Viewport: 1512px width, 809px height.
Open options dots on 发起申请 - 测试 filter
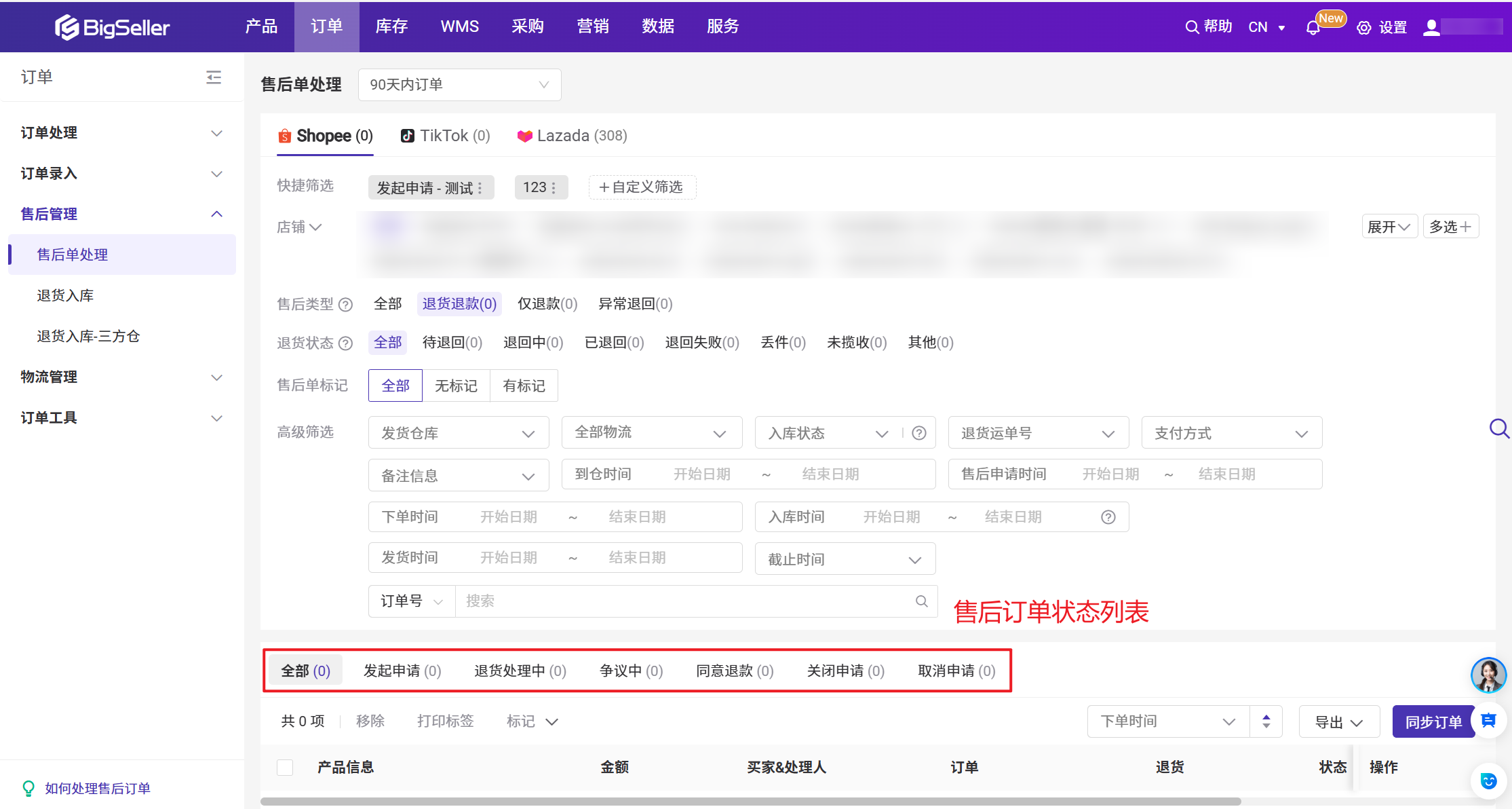pos(480,188)
